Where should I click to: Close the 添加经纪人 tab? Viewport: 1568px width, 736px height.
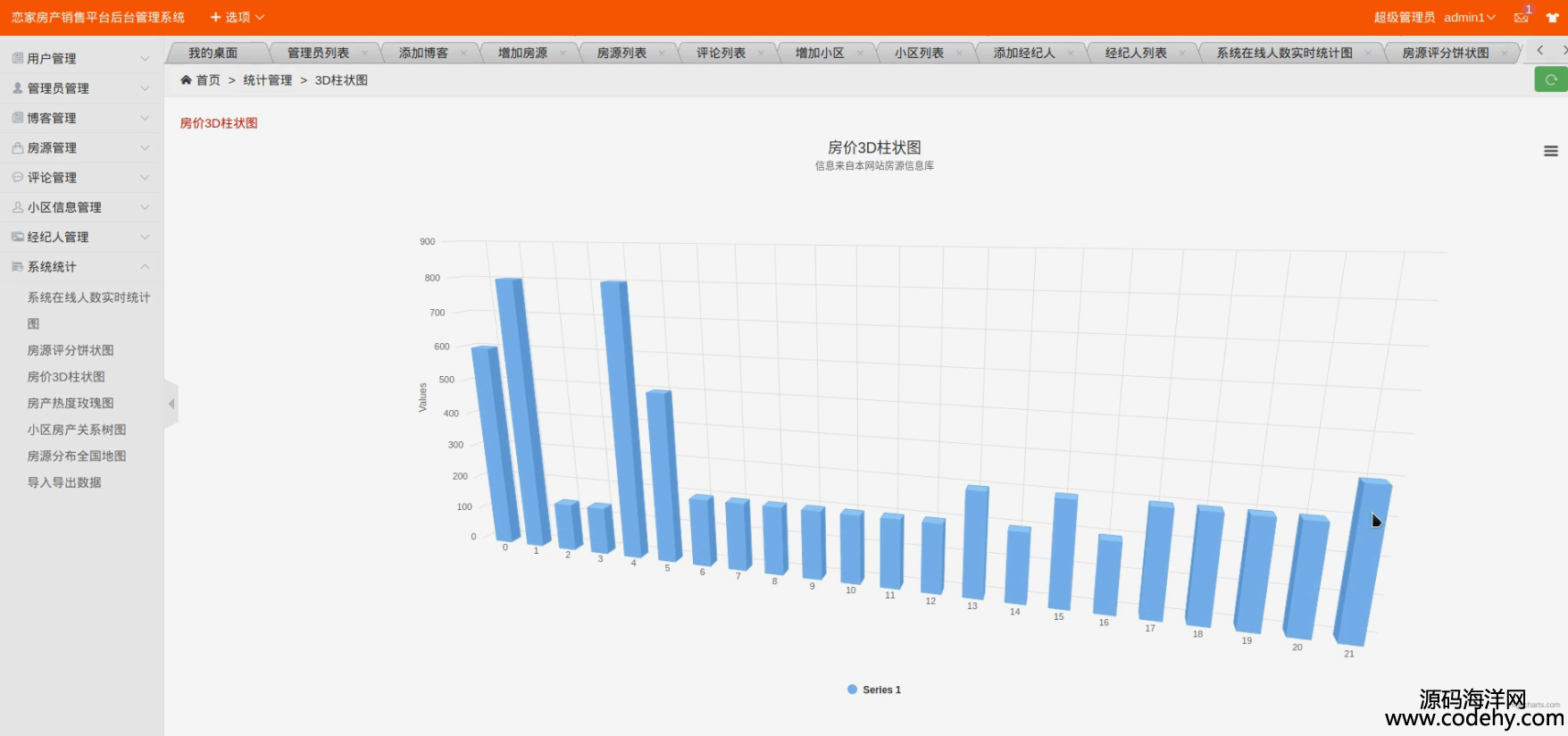click(1071, 53)
